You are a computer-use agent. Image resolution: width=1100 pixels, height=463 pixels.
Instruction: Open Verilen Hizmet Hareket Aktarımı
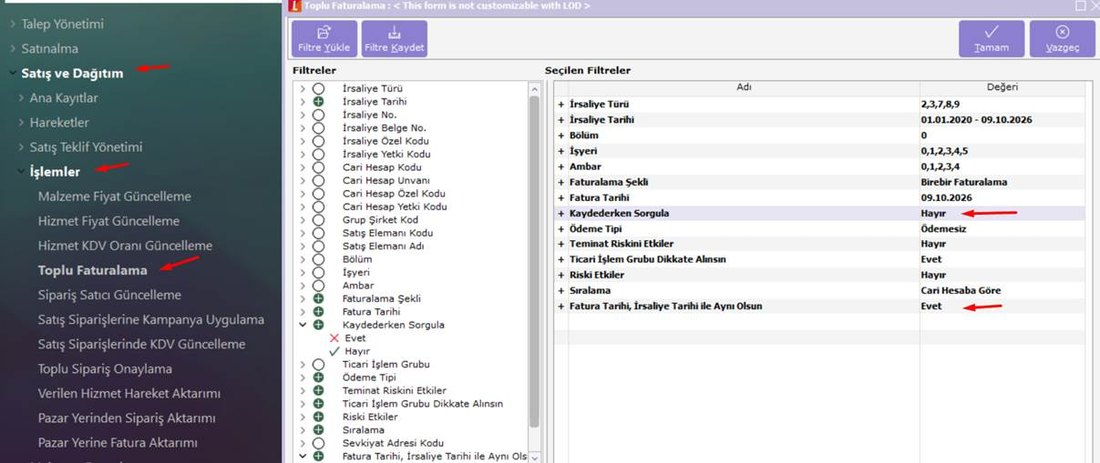pyautogui.click(x=129, y=393)
